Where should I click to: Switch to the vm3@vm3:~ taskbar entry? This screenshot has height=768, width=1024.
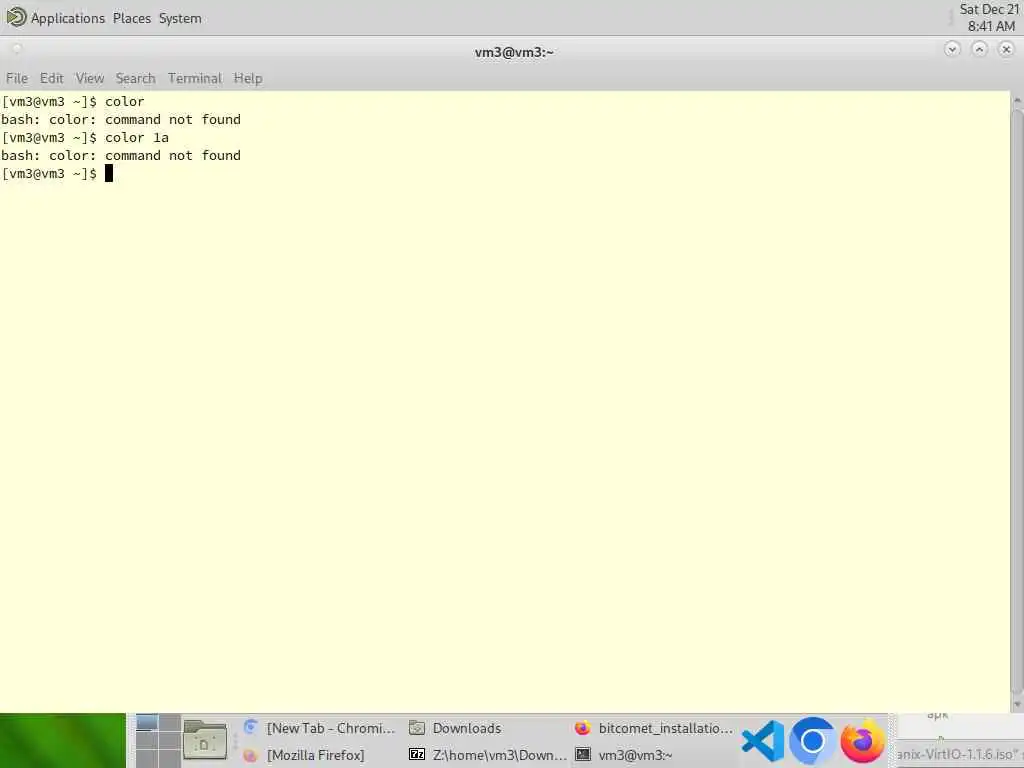(654, 755)
